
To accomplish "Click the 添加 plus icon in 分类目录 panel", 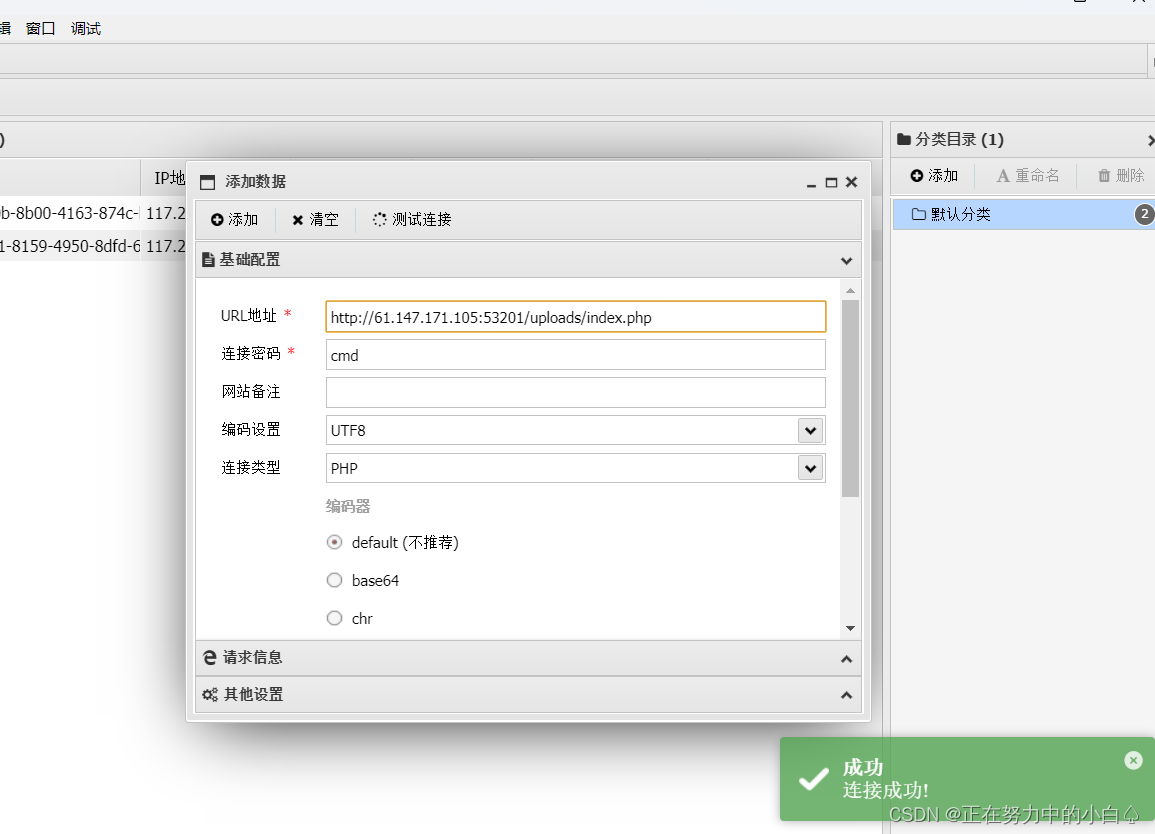I will click(916, 174).
